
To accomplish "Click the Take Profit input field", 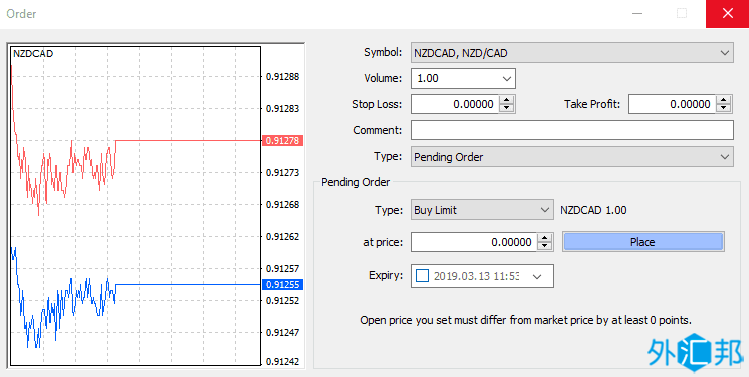I will coord(672,104).
